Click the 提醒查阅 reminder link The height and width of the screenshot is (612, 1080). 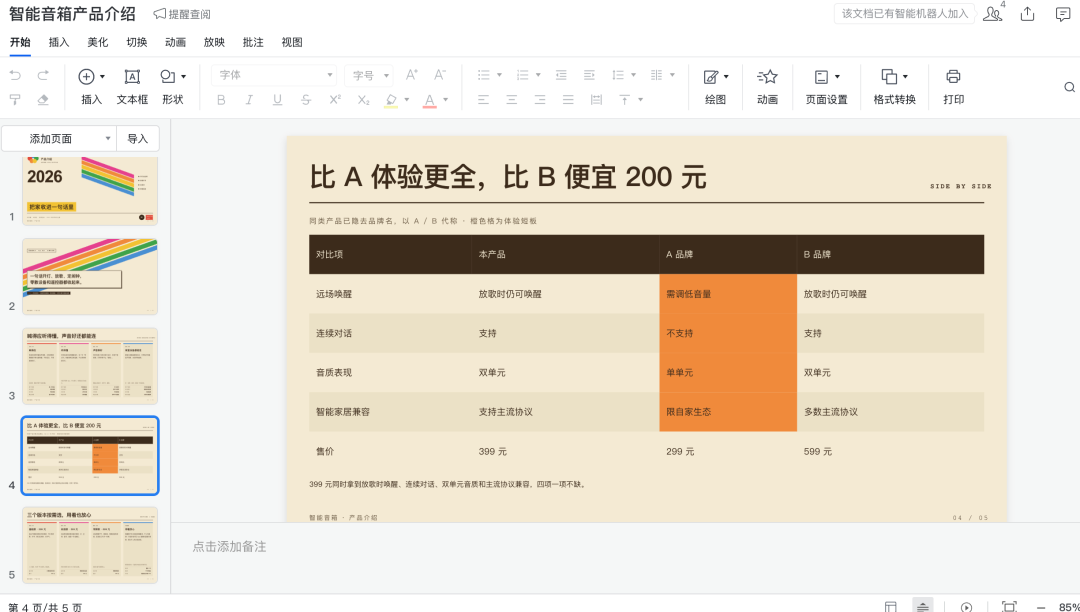[x=182, y=14]
